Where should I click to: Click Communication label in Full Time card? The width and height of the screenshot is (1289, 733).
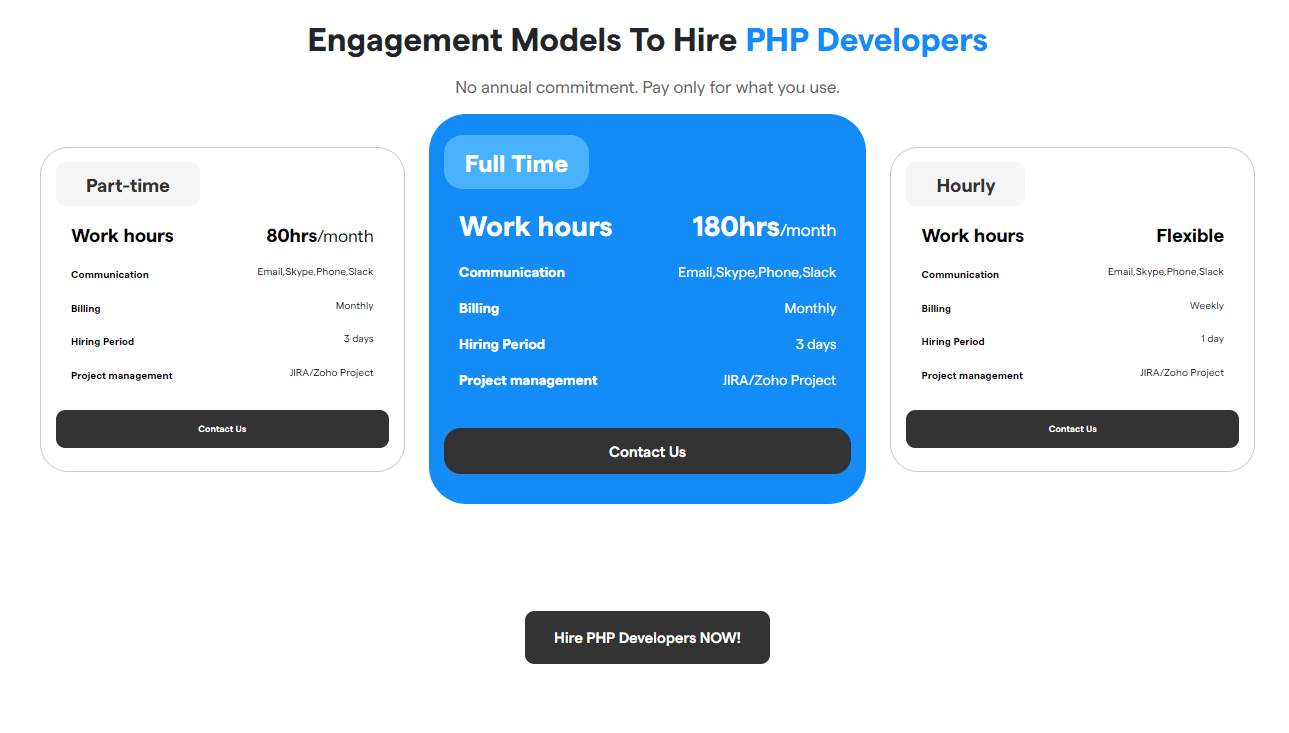(512, 272)
